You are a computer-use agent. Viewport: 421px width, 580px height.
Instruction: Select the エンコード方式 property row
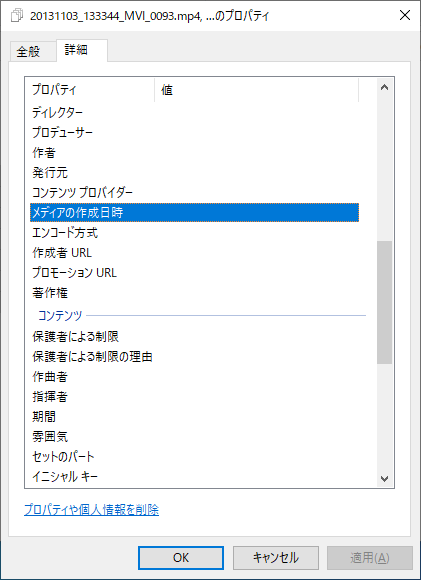(x=194, y=232)
